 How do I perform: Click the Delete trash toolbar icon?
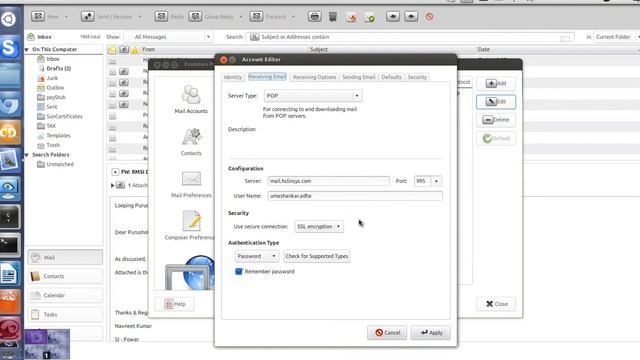[333, 16]
